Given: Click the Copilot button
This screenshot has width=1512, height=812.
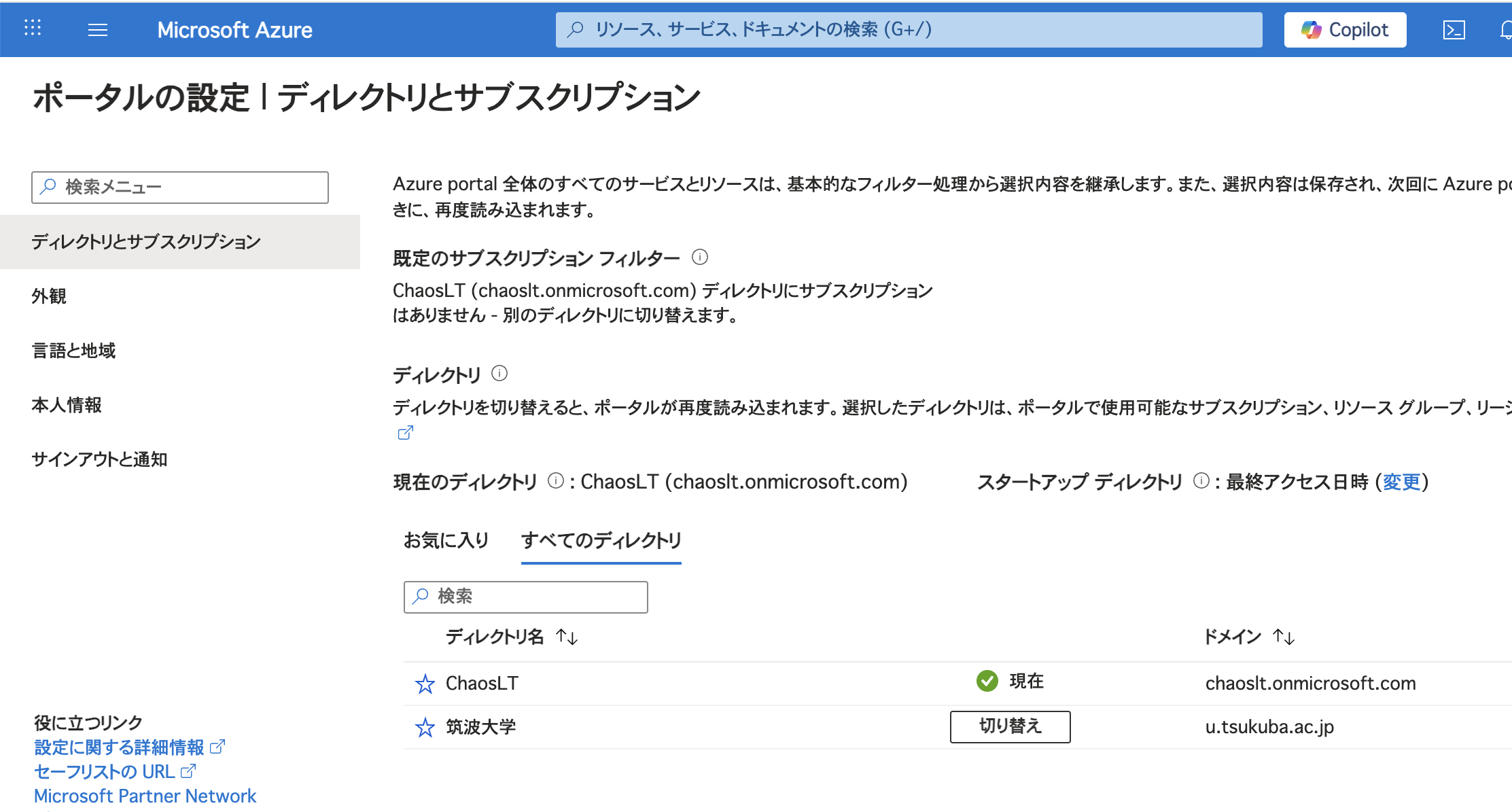Looking at the screenshot, I should 1345,30.
